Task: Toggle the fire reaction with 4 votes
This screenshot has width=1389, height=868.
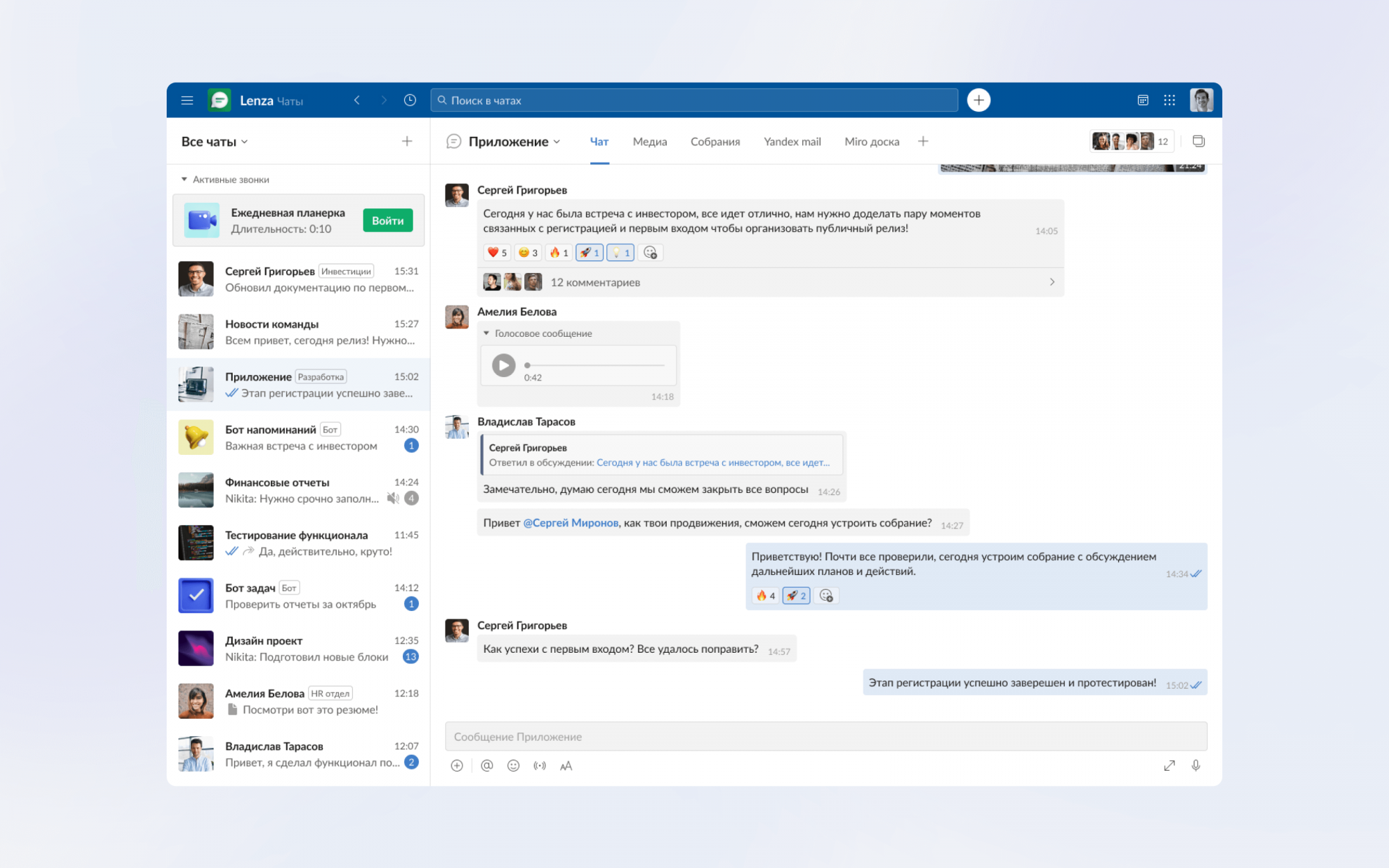Action: (765, 596)
